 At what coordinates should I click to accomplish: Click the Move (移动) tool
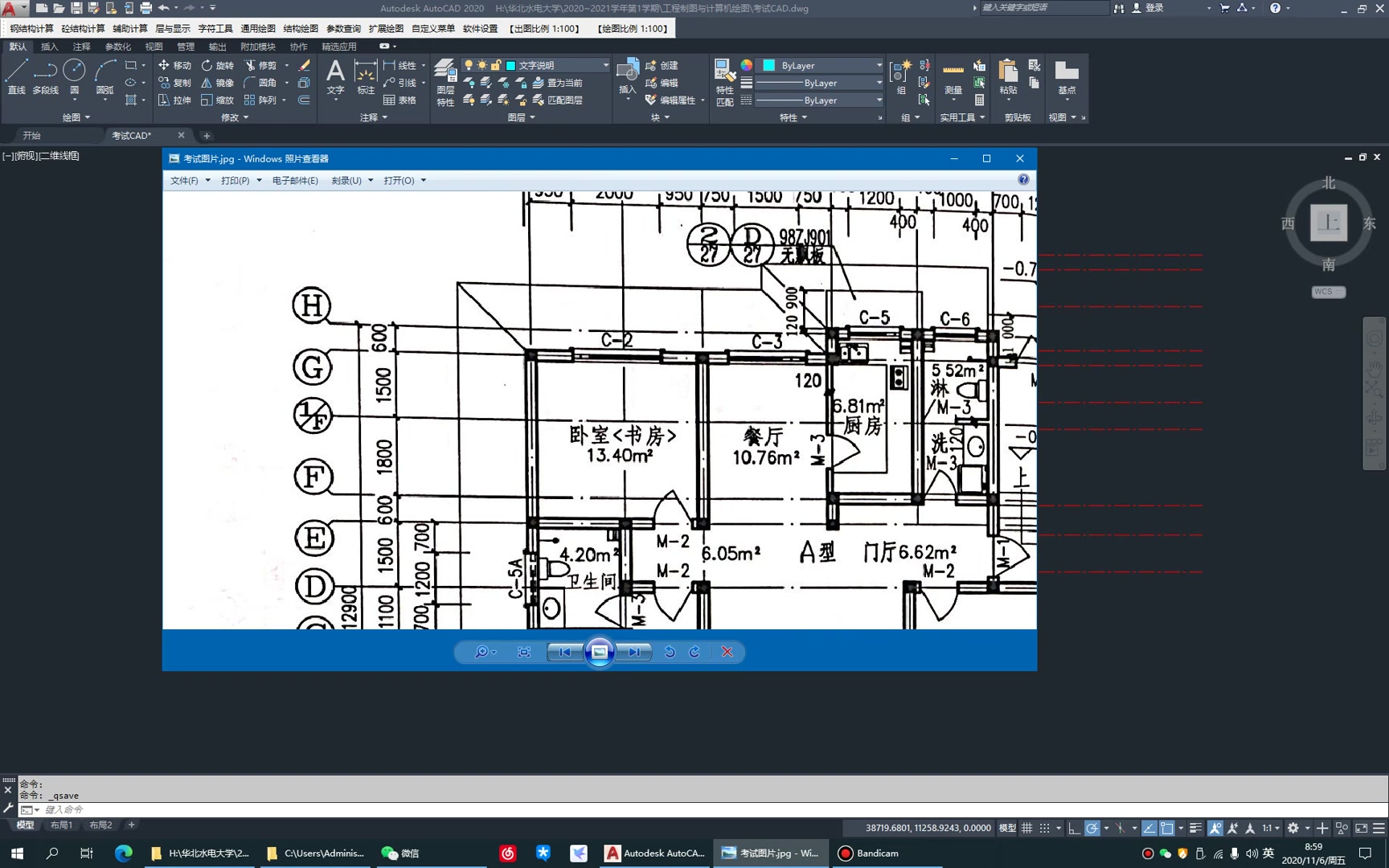(174, 65)
